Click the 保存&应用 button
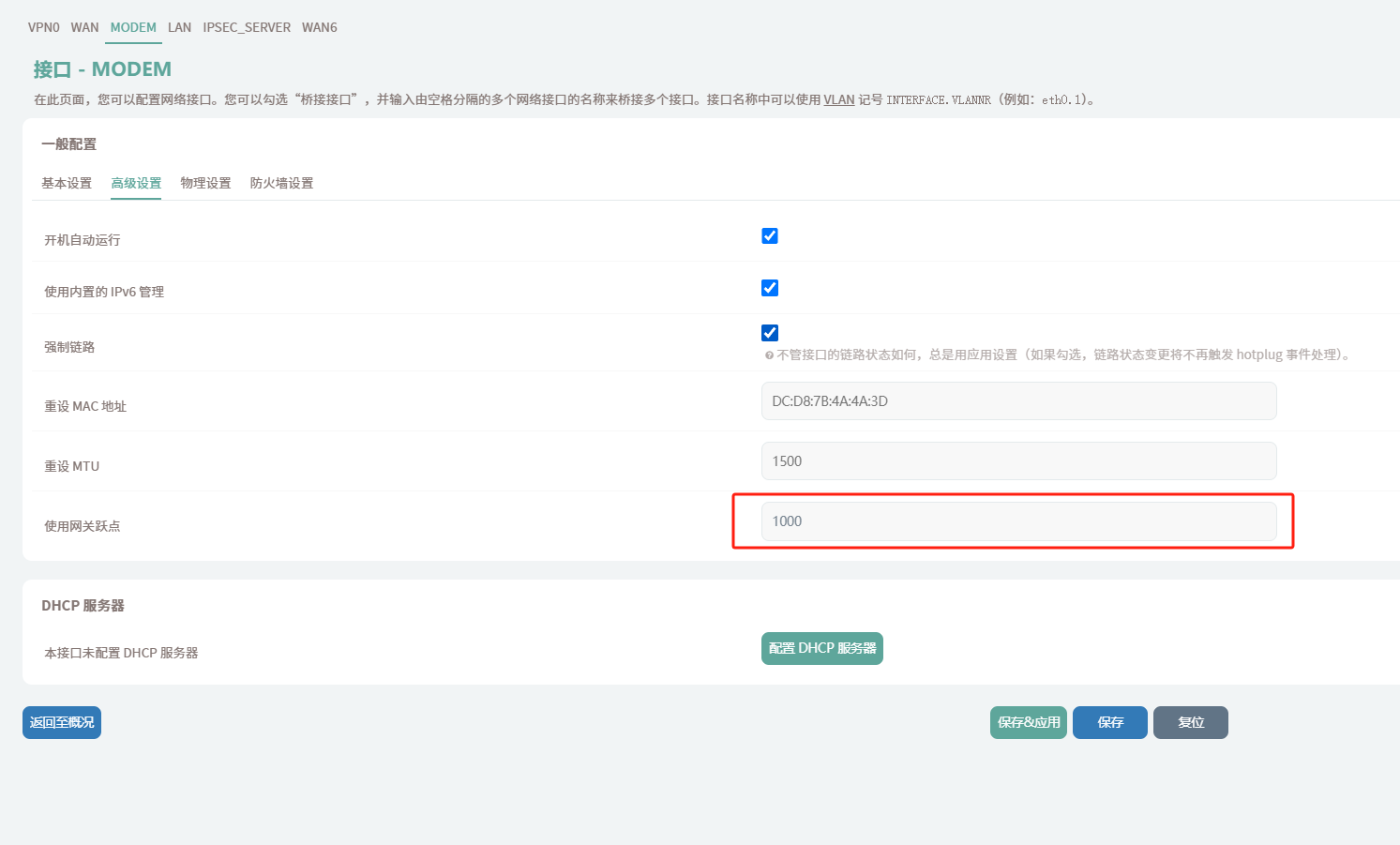The height and width of the screenshot is (845, 1400). (1029, 722)
